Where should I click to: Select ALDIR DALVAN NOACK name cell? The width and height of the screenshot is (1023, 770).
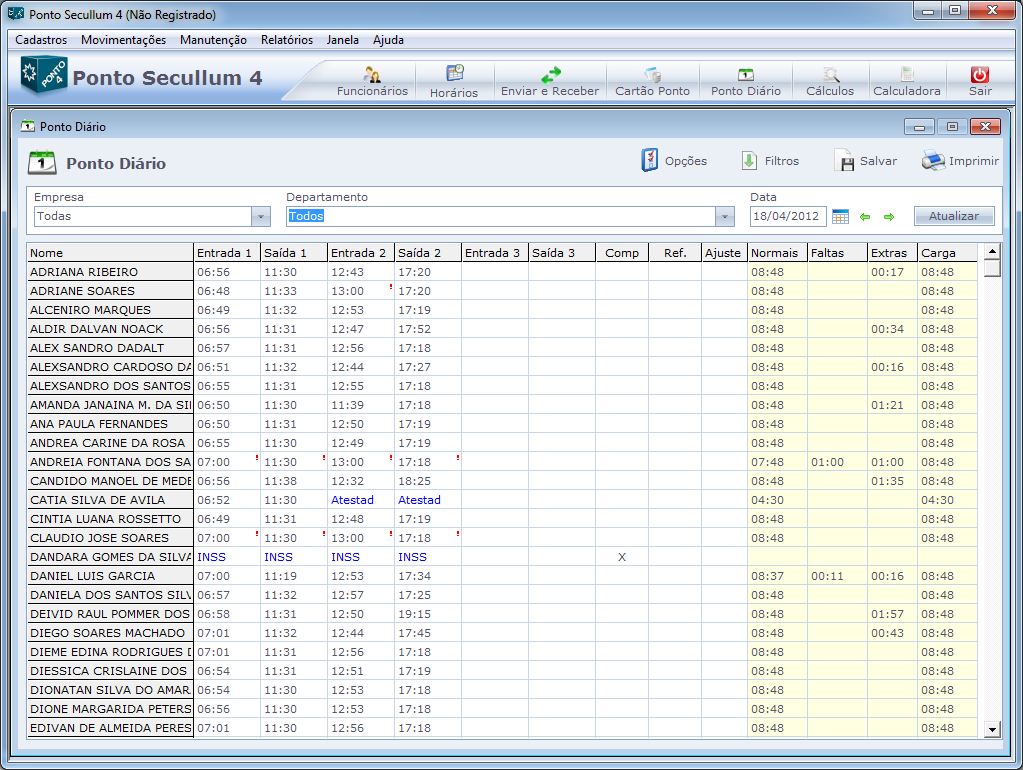pos(110,329)
